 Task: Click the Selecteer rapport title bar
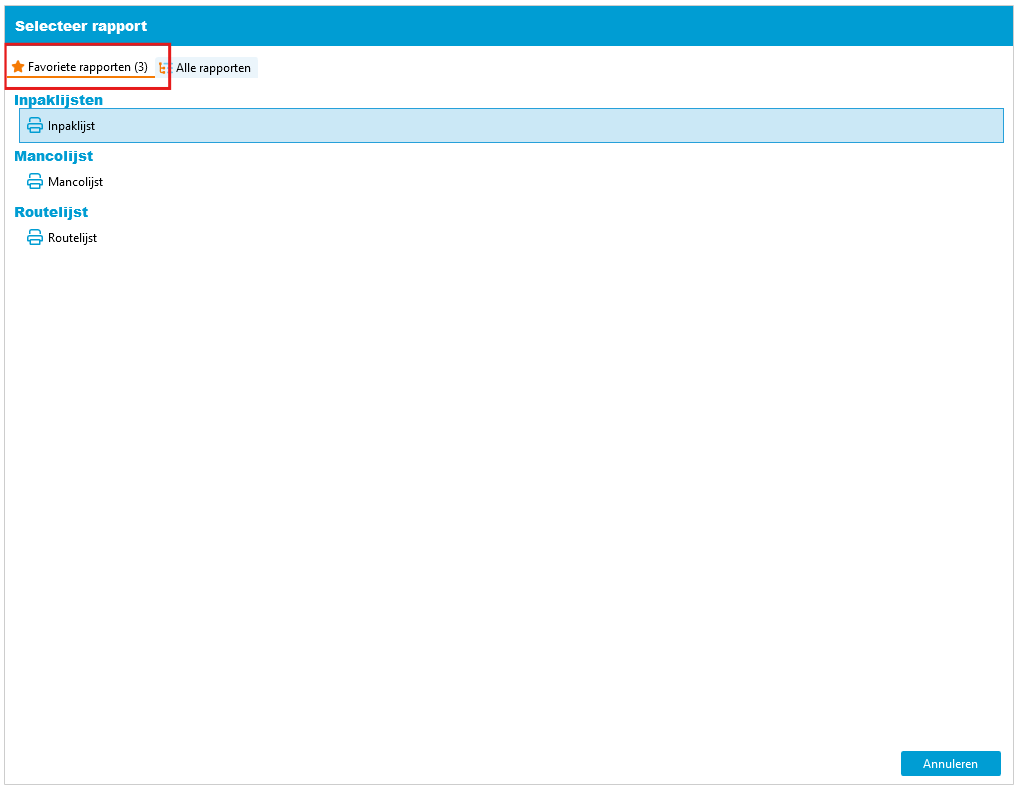pyautogui.click(x=81, y=25)
